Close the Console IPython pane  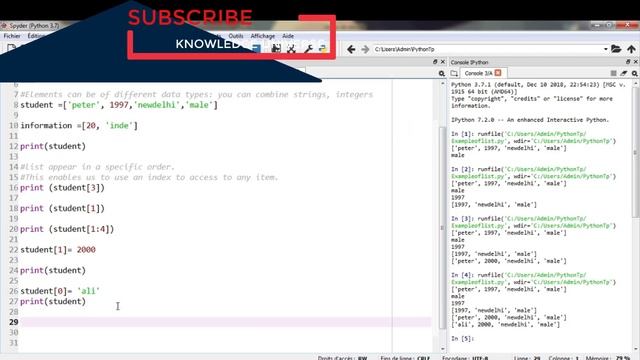coord(636,62)
